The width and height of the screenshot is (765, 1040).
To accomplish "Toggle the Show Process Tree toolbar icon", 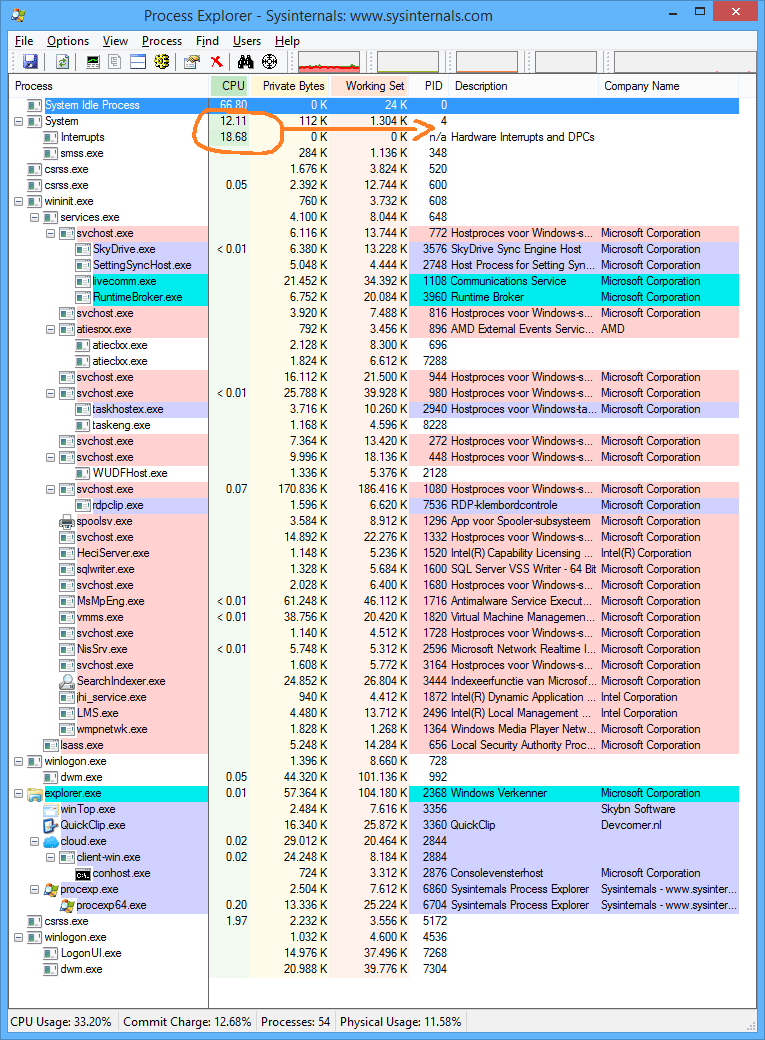I will (x=115, y=62).
